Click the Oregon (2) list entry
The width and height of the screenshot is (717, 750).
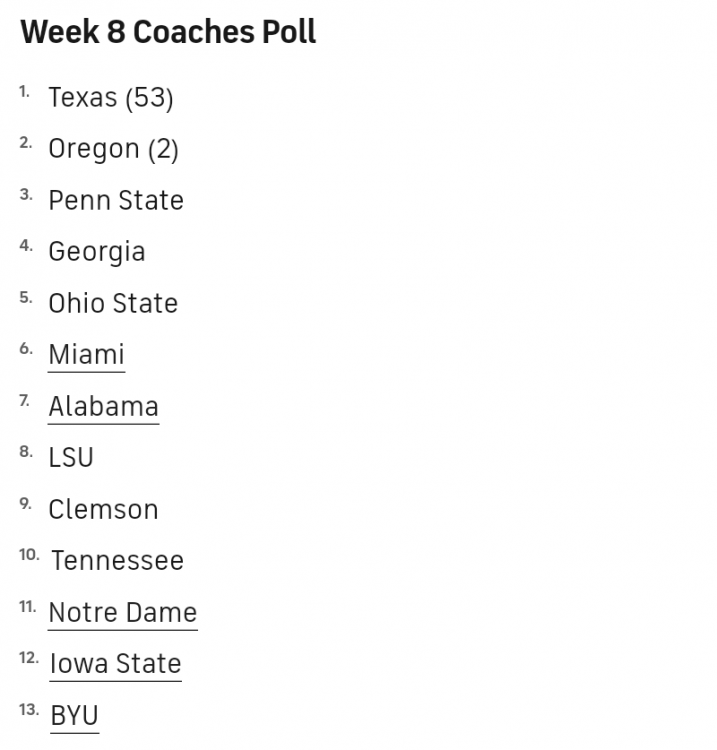coord(113,149)
